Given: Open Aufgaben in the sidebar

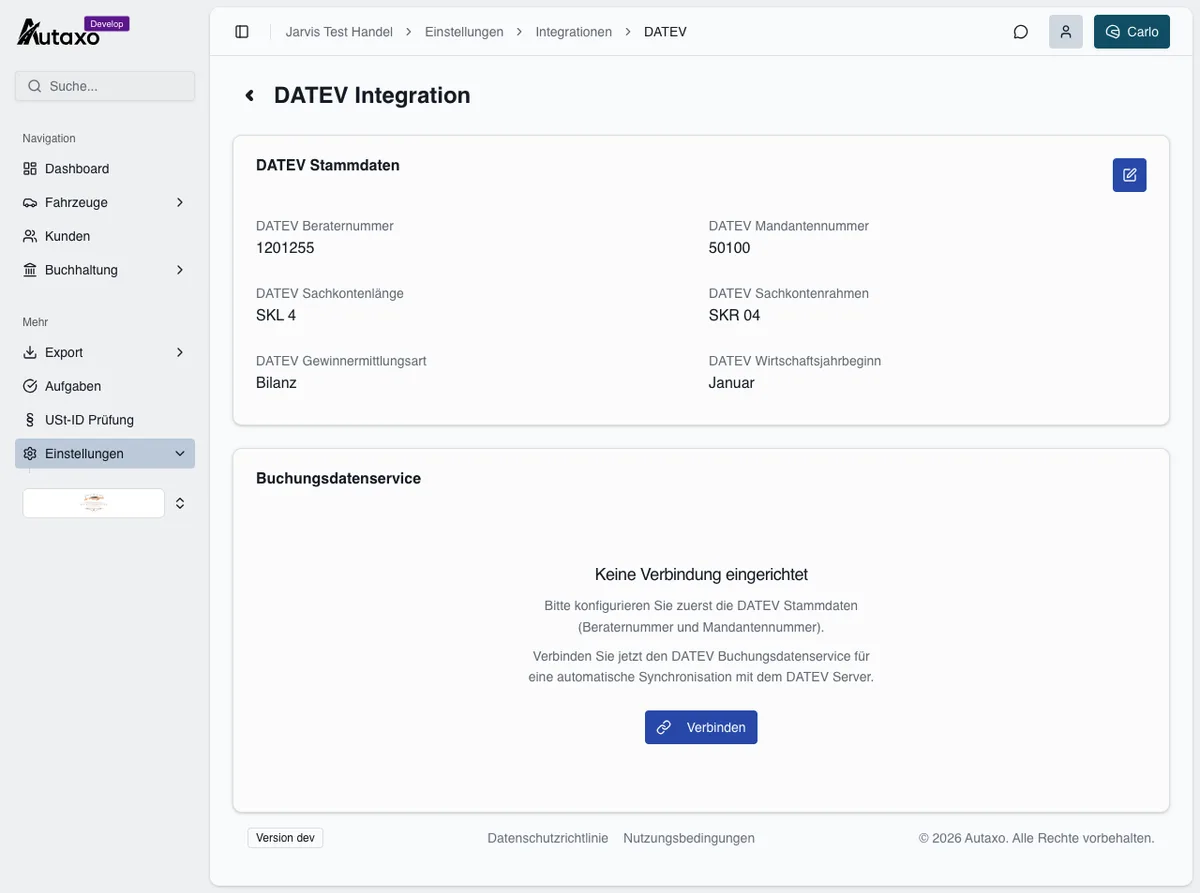Looking at the screenshot, I should tap(105, 386).
